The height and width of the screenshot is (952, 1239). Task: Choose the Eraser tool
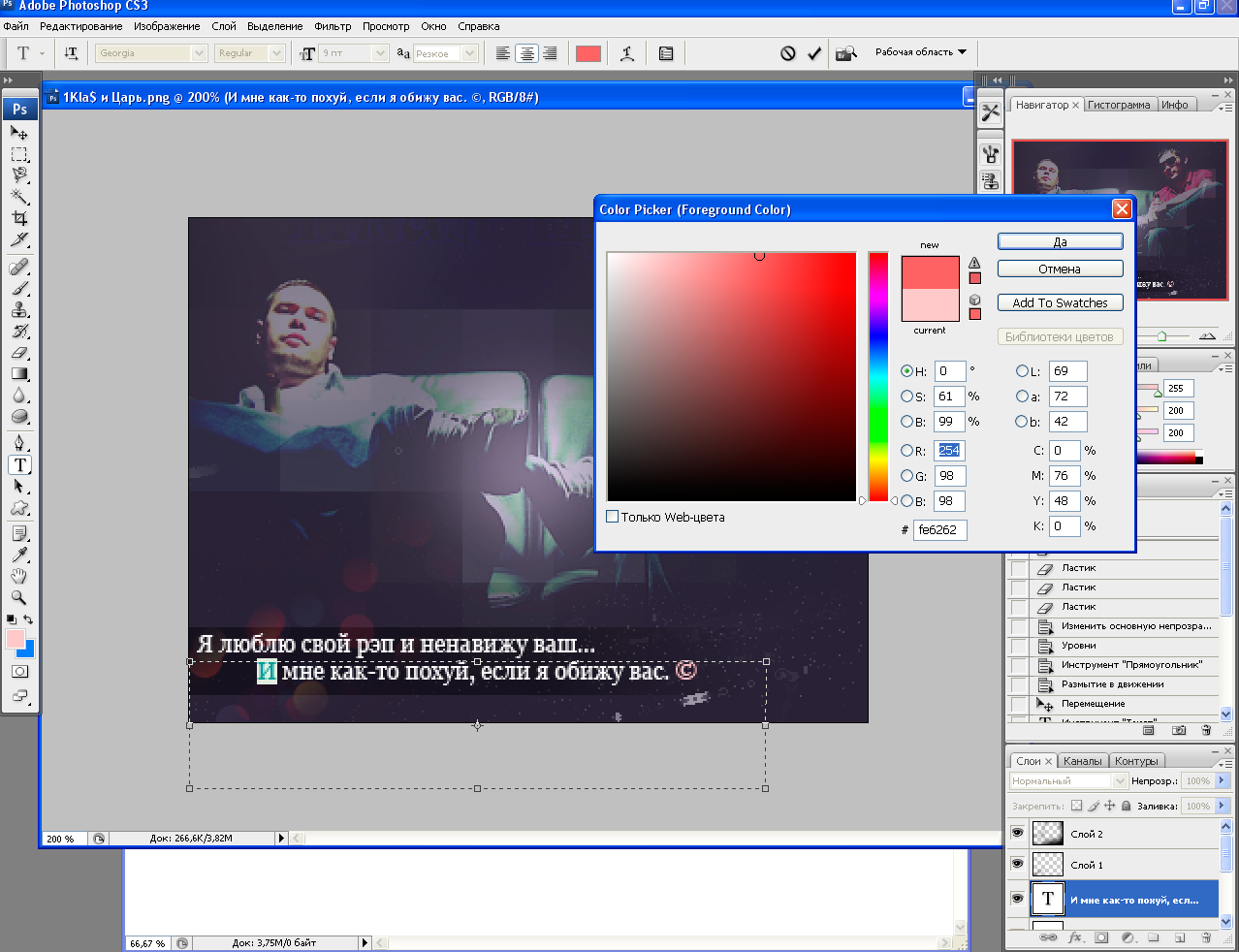pyautogui.click(x=19, y=353)
